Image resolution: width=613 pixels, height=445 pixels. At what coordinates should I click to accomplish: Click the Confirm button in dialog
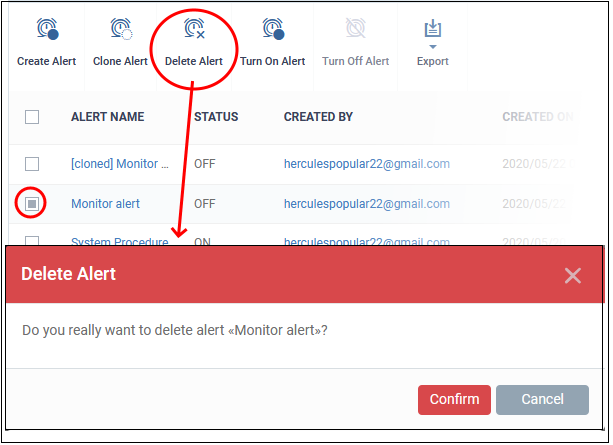(454, 400)
